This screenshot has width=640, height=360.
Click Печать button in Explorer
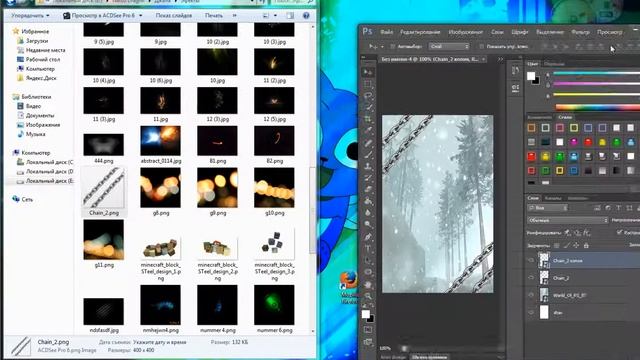[x=213, y=16]
